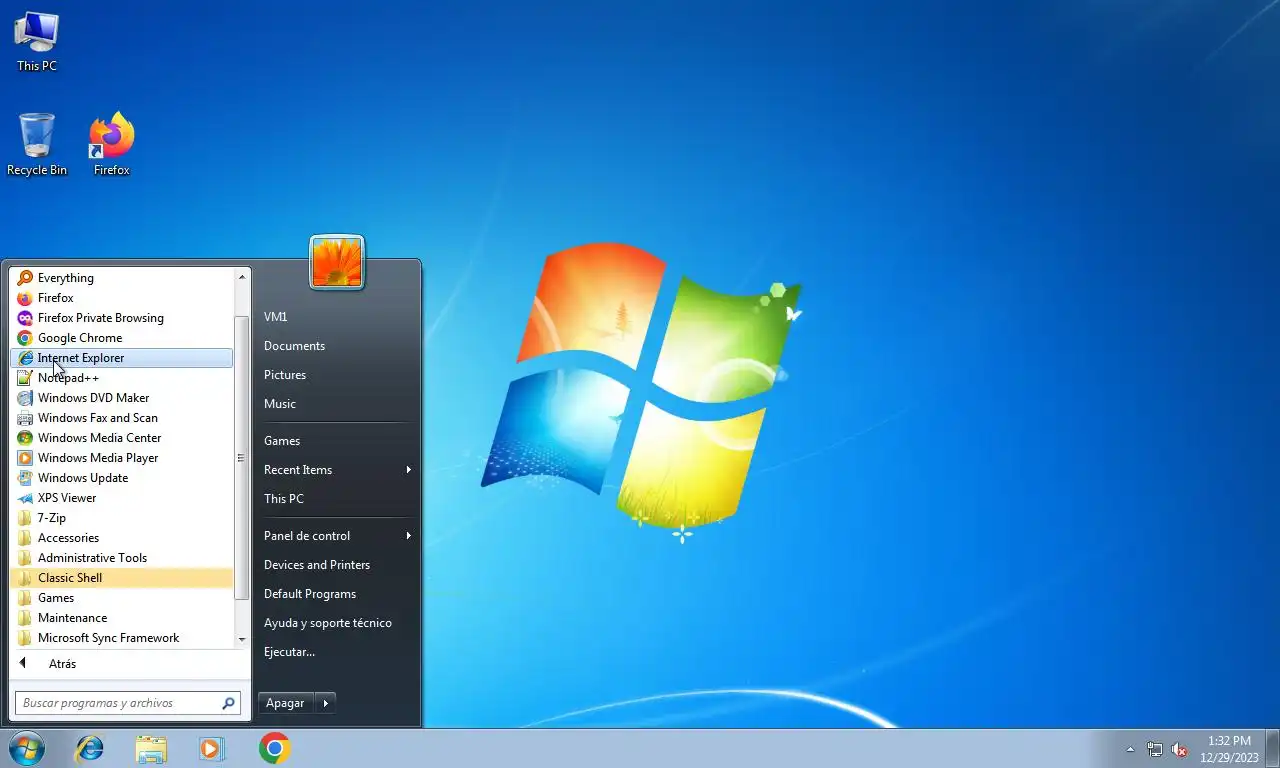Open File Explorer from the taskbar
1280x768 pixels.
point(151,748)
